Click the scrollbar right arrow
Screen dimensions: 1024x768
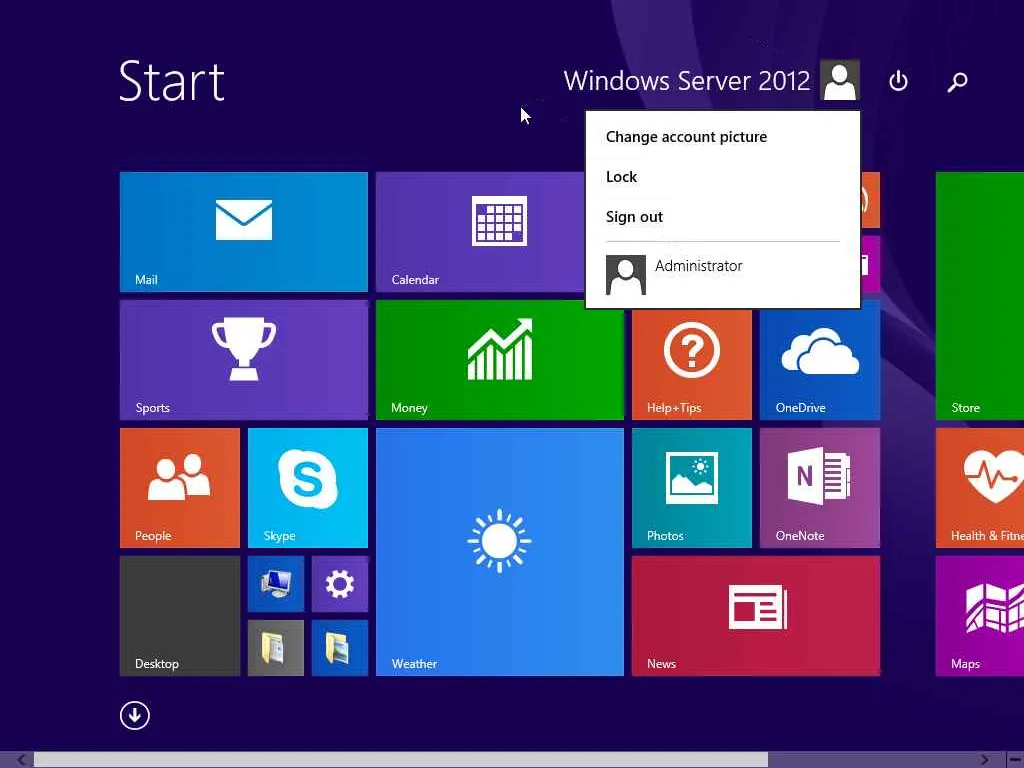[984, 760]
